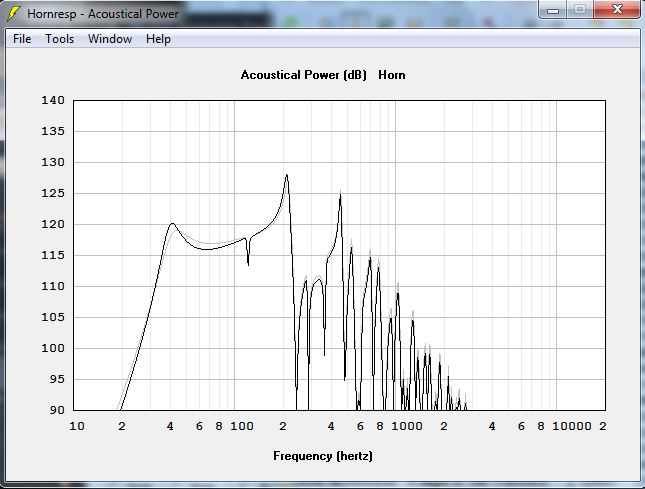Open the Window menu
This screenshot has height=489, width=645.
coord(110,39)
